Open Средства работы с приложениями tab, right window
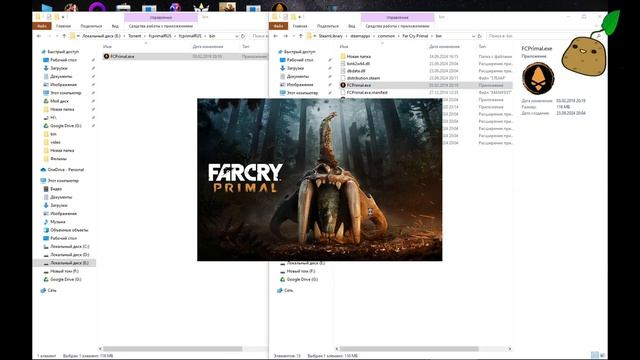The height and width of the screenshot is (360, 640). pyautogui.click(x=398, y=26)
